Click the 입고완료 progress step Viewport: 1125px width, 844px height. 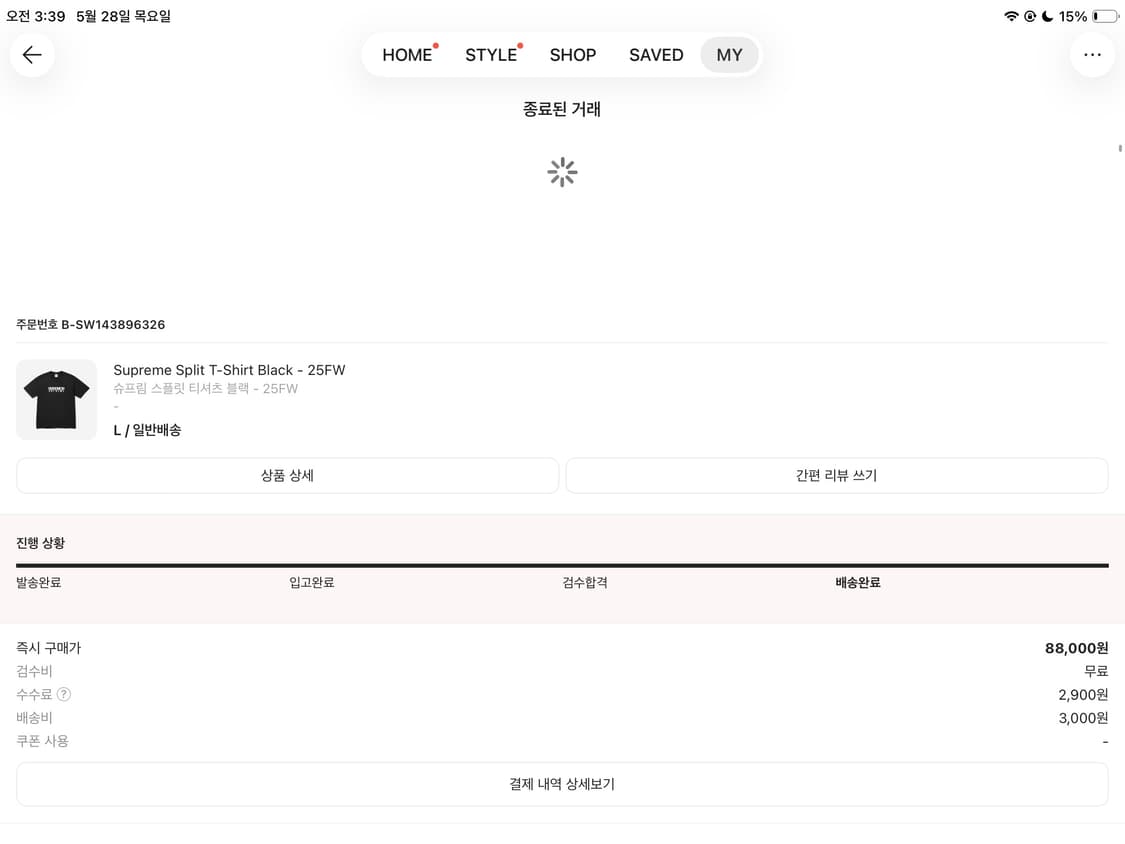[311, 582]
